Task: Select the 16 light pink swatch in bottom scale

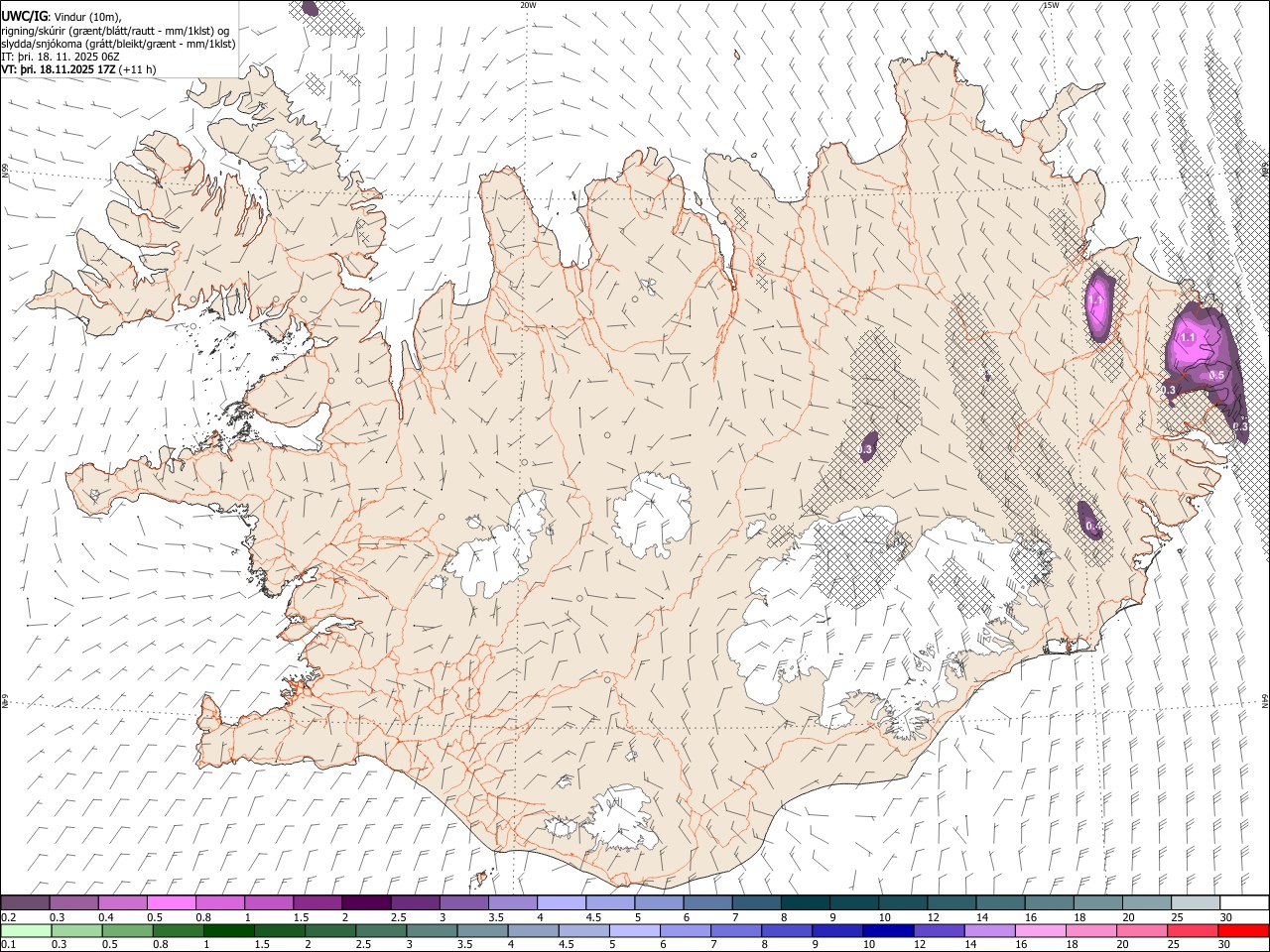Action: coord(1041,930)
